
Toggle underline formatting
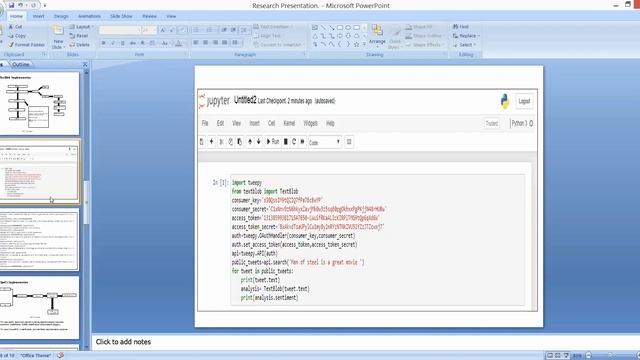click(x=122, y=43)
